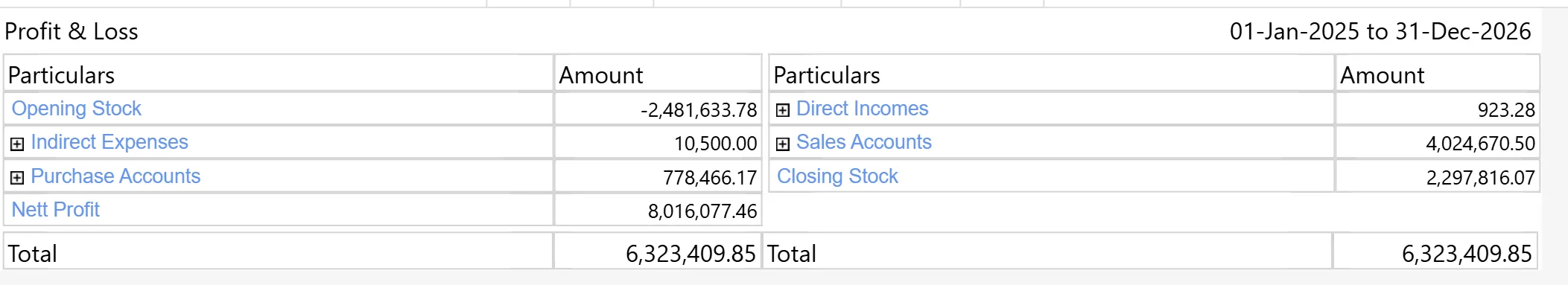This screenshot has height=285, width=1568.
Task: Open the Nett Profit link
Action: 55,210
